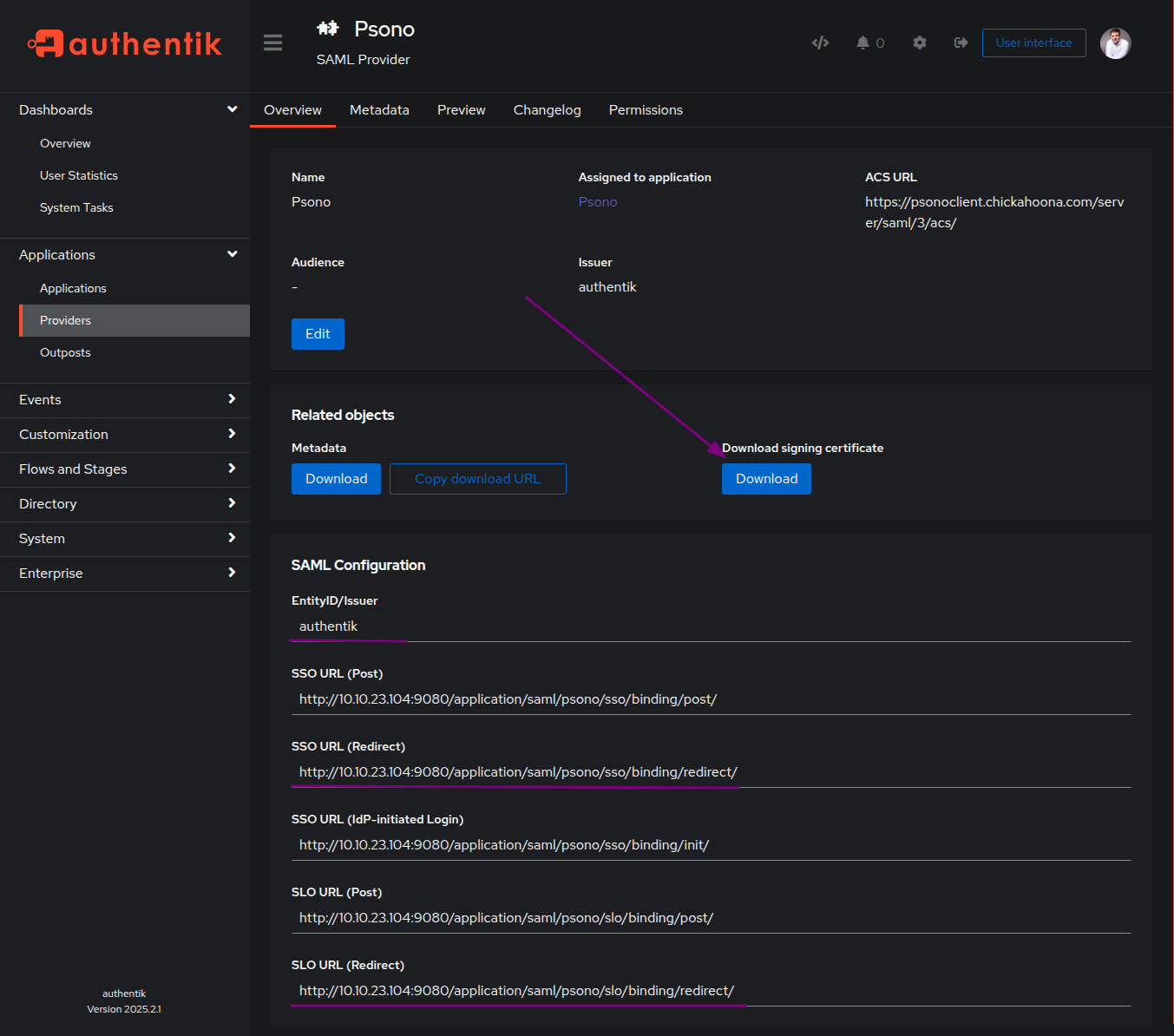The width and height of the screenshot is (1174, 1036).
Task: Click the SSO URL (Post) field
Action: 711,699
